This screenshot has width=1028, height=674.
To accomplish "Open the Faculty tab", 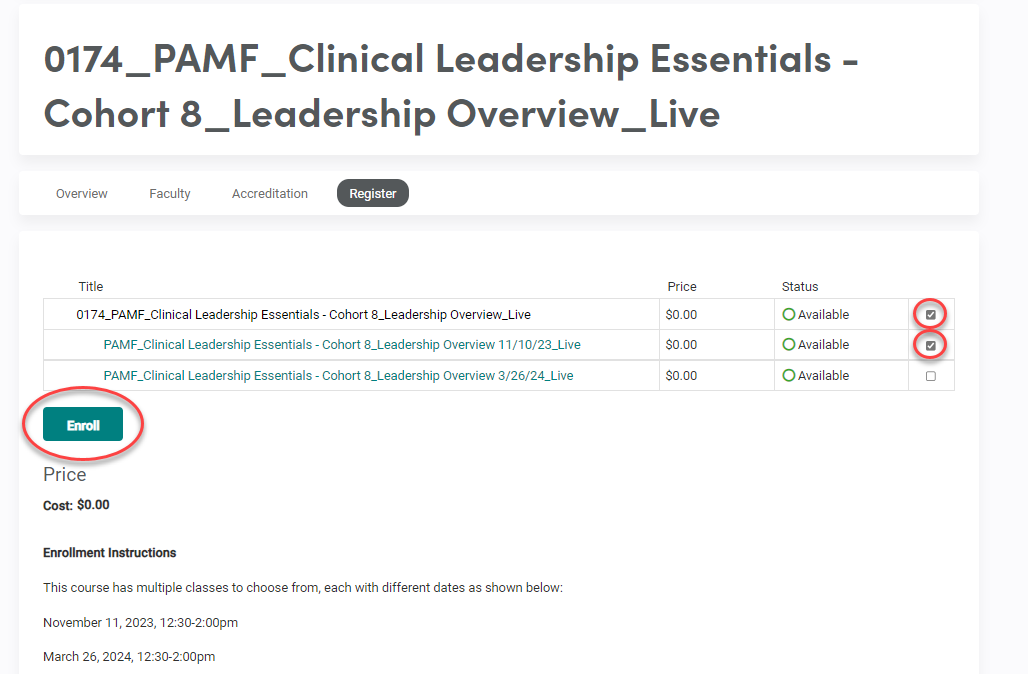I will (x=170, y=194).
